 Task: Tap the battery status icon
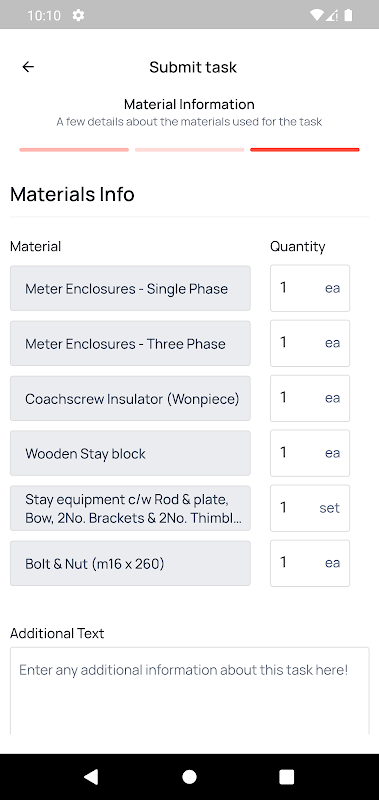(x=348, y=15)
